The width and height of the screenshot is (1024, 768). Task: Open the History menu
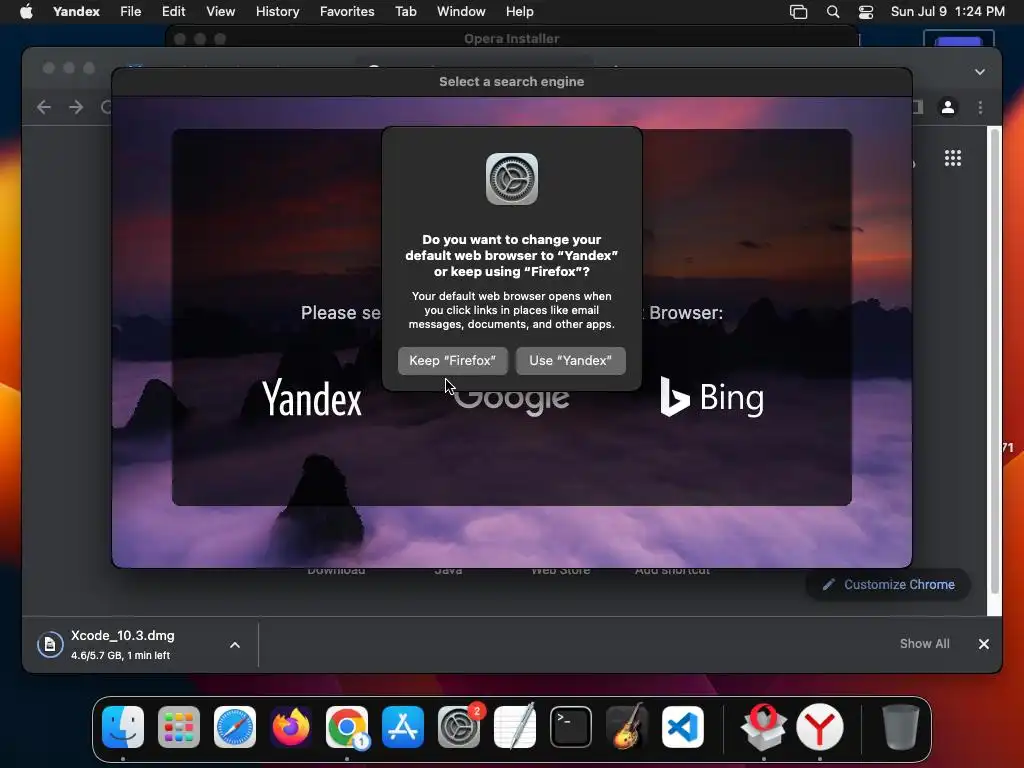pyautogui.click(x=278, y=11)
